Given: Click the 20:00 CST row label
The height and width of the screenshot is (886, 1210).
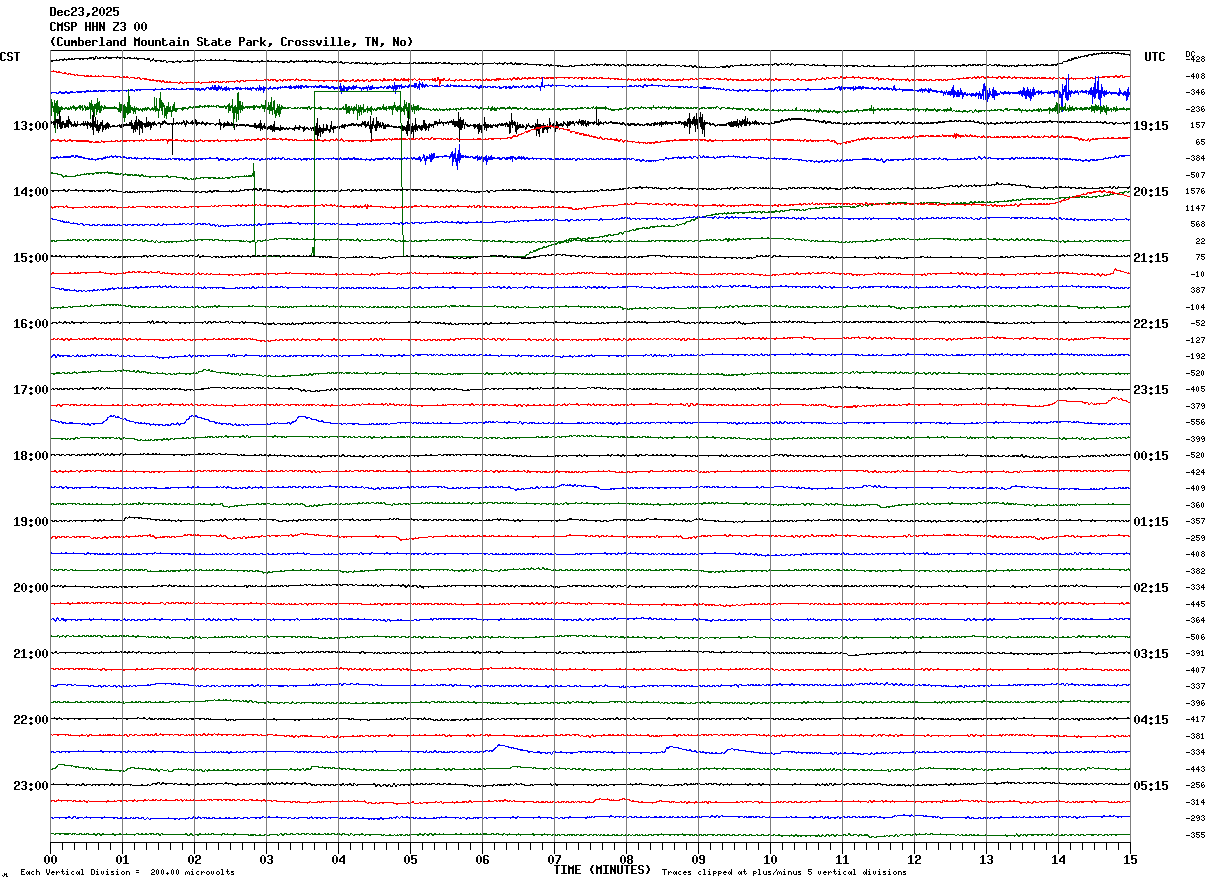Looking at the screenshot, I should pyautogui.click(x=31, y=588).
